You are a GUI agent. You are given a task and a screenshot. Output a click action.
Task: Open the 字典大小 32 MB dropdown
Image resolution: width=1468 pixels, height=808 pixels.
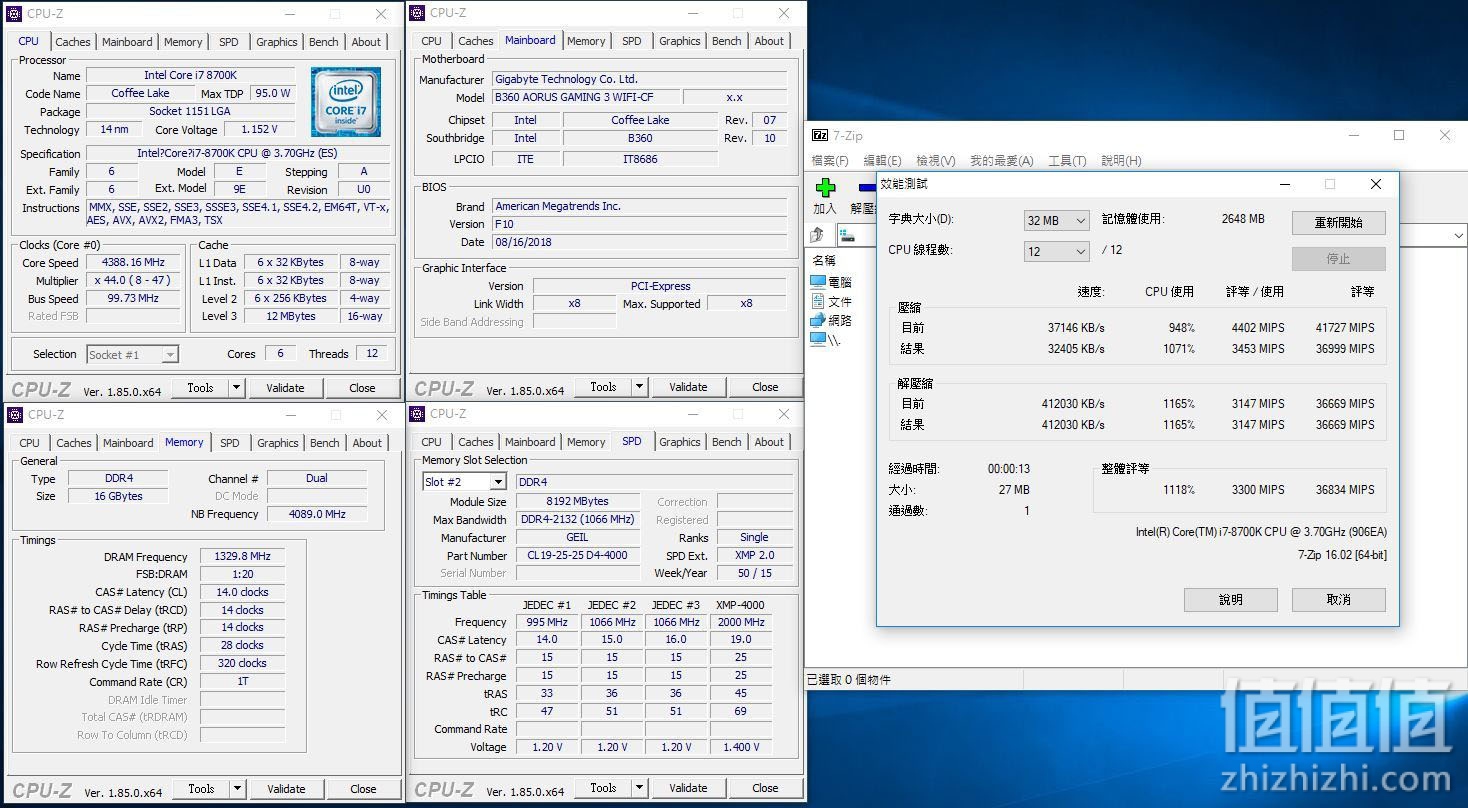click(1057, 220)
